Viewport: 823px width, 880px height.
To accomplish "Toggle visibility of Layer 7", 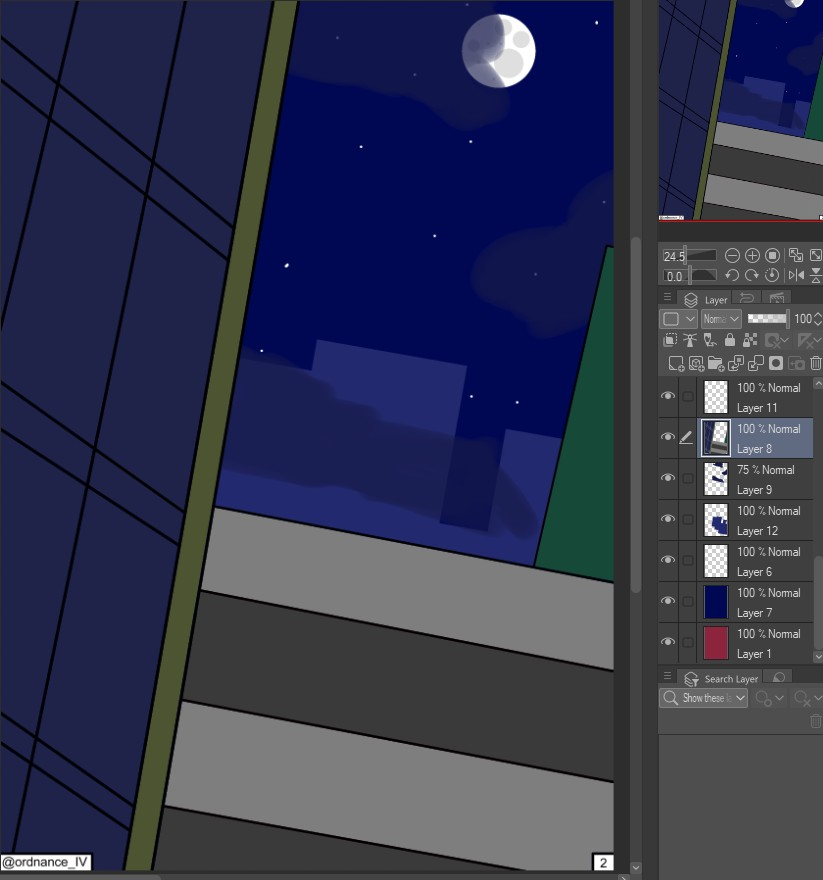I will tap(668, 601).
